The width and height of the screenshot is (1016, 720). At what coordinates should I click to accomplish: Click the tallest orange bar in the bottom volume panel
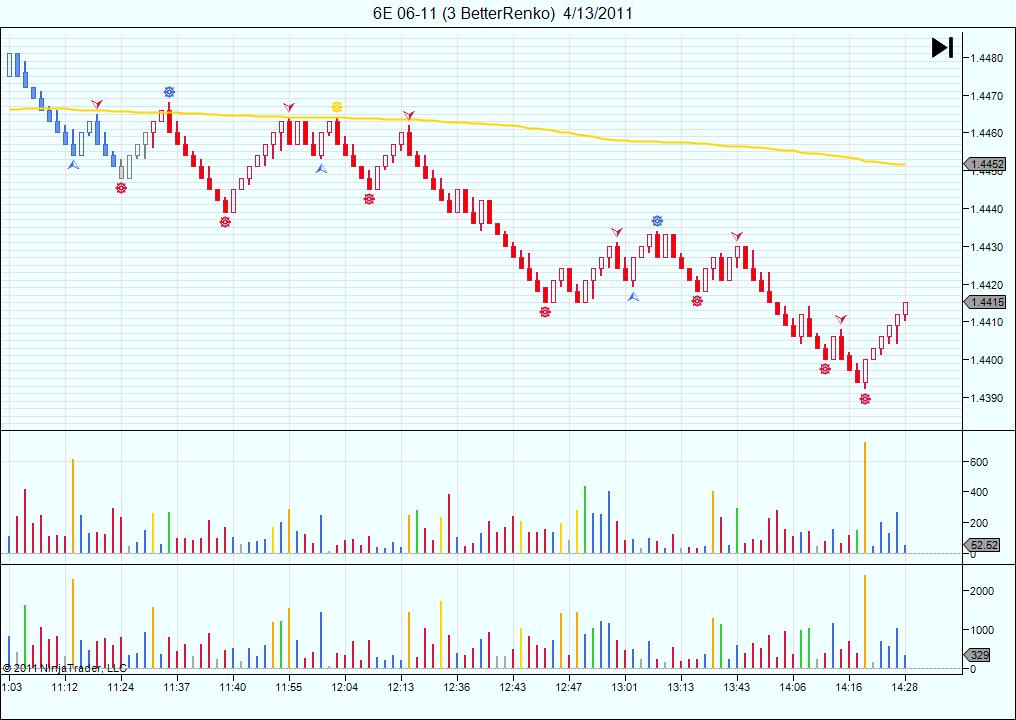pos(865,621)
